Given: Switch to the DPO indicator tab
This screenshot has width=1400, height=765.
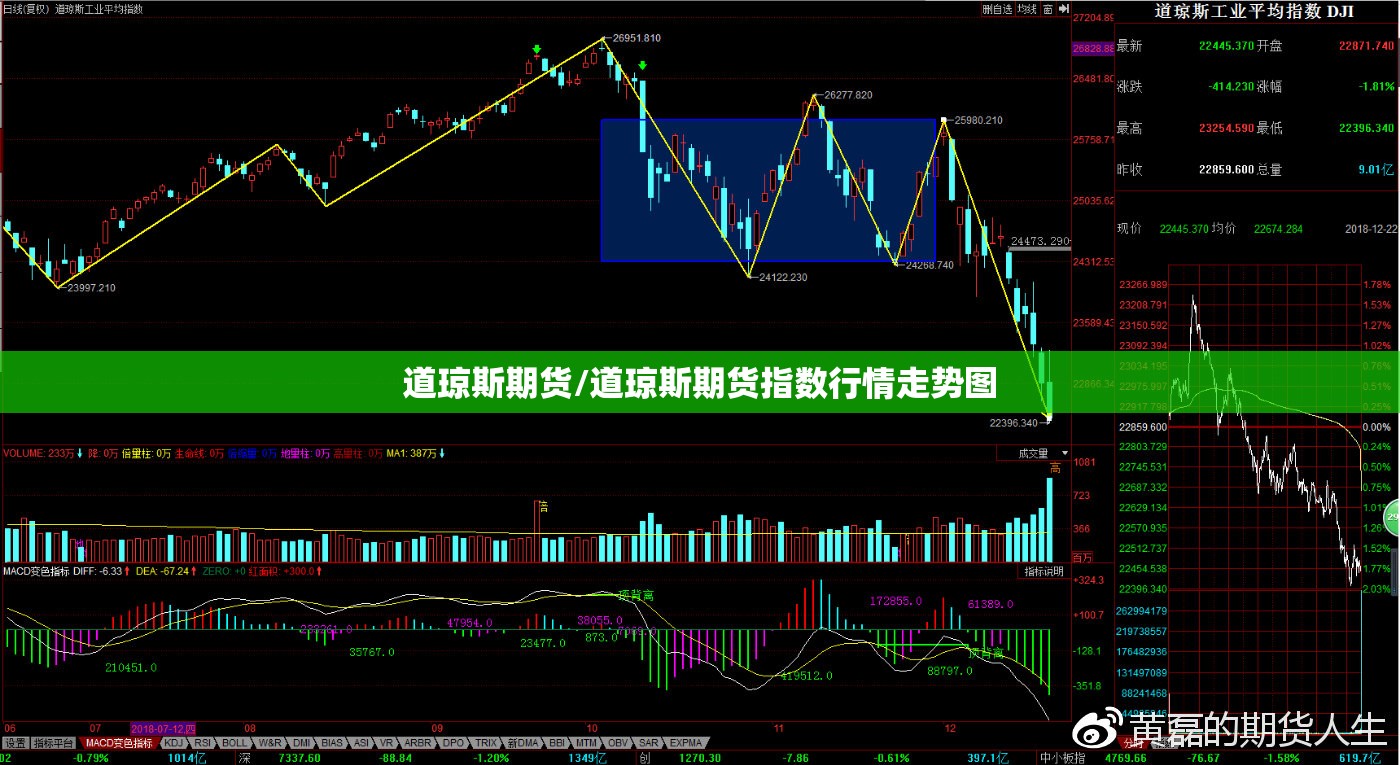Looking at the screenshot, I should click(453, 743).
